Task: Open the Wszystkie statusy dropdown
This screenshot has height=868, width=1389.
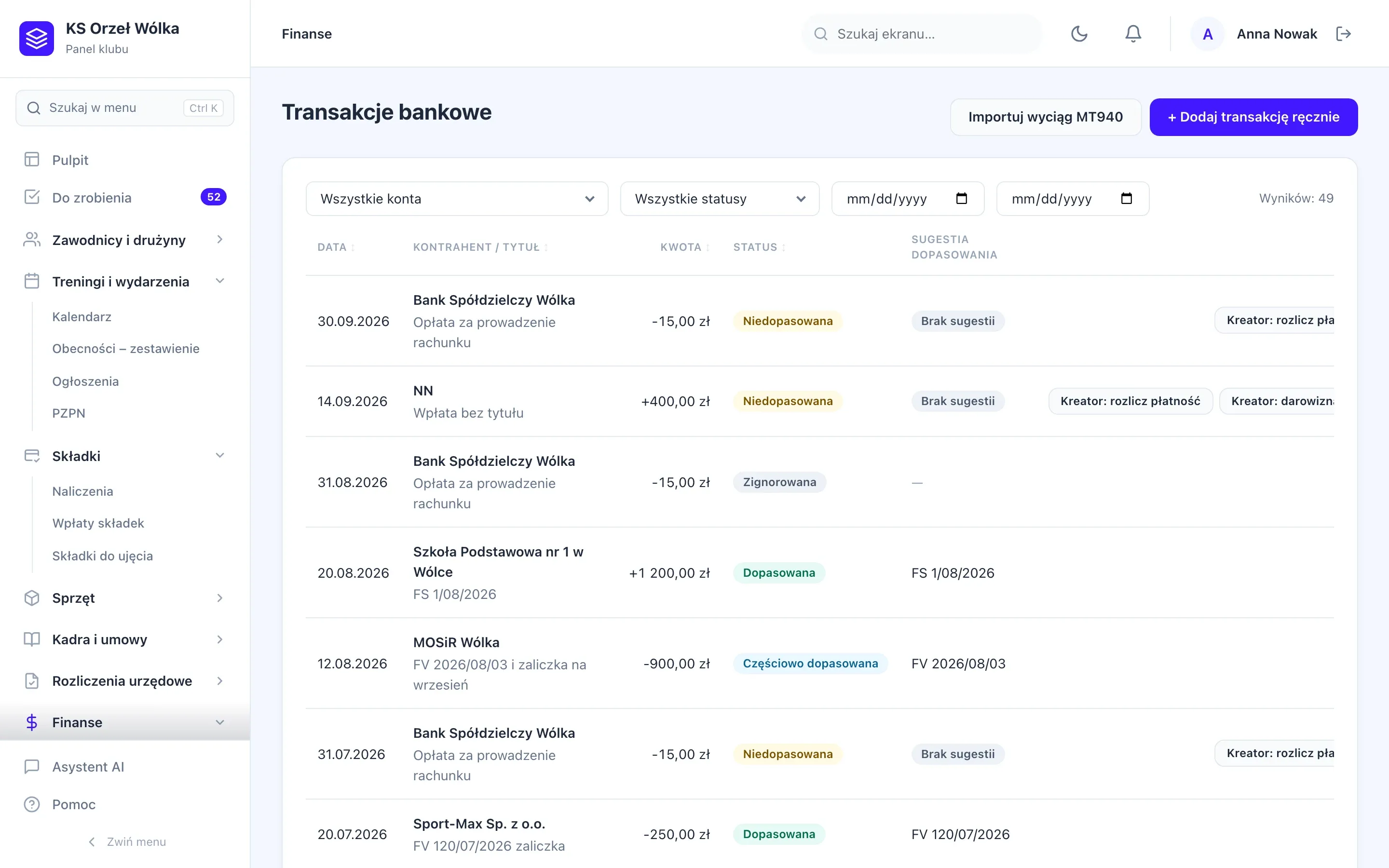Action: (x=720, y=199)
